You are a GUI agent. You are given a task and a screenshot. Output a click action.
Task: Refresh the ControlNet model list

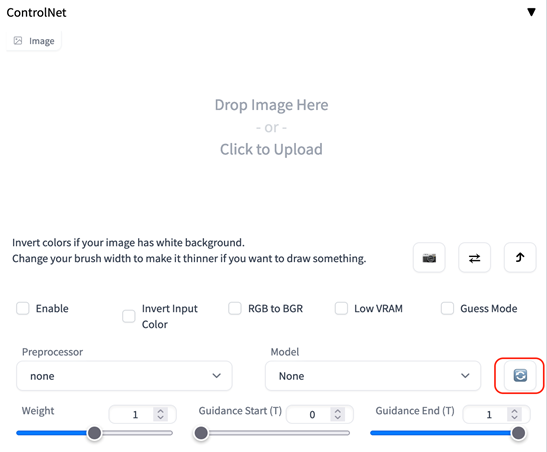tap(520, 376)
